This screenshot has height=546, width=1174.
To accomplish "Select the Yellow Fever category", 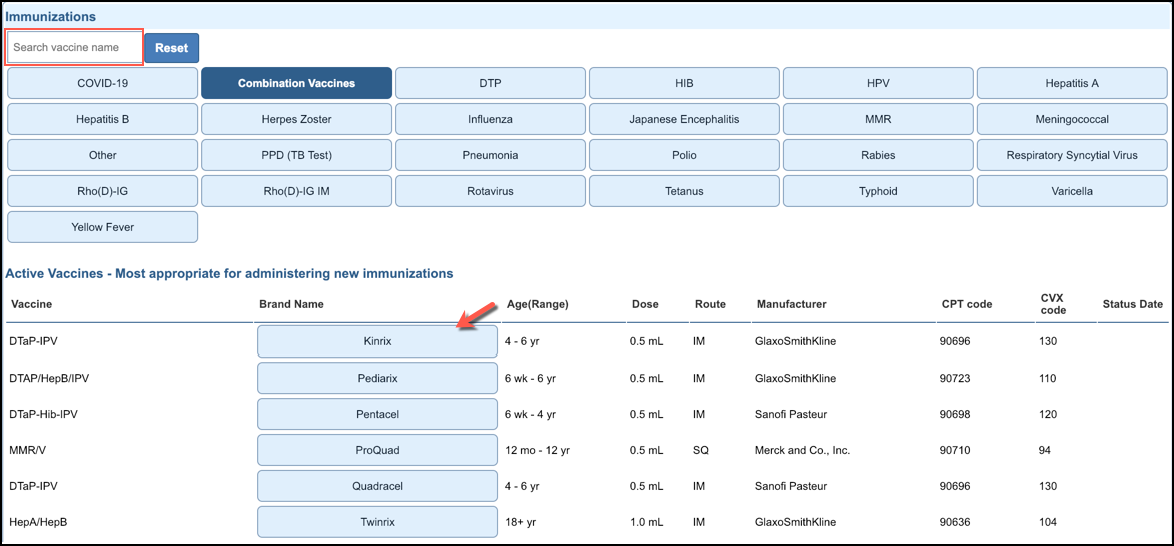I will (103, 227).
